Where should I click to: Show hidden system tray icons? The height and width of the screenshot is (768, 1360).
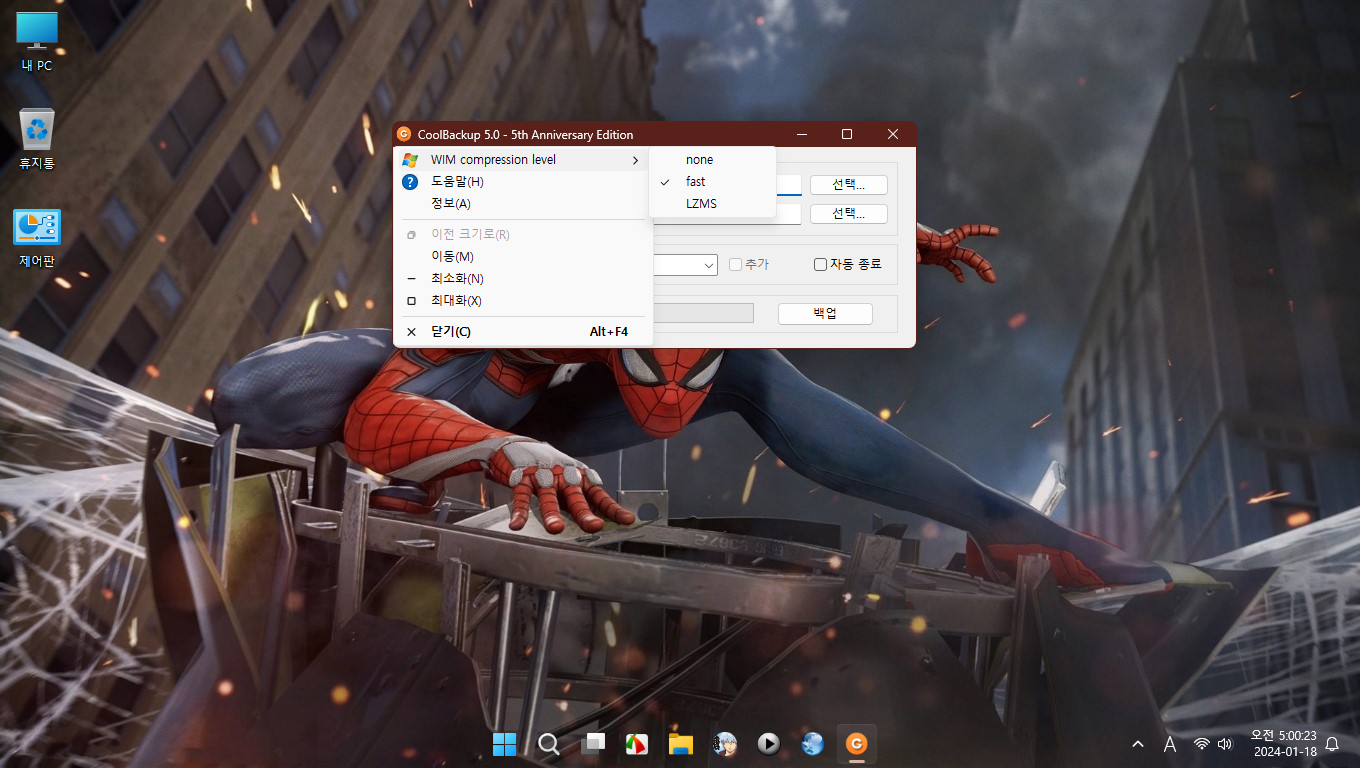pyautogui.click(x=1138, y=744)
